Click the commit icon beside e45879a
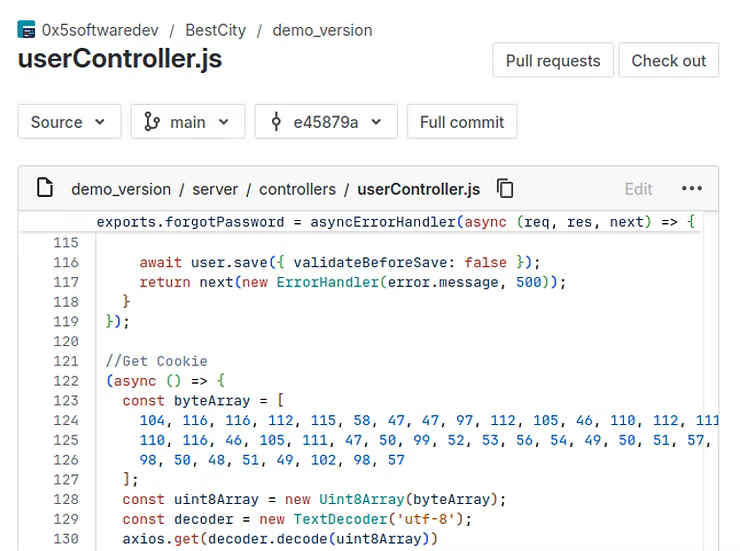Screen dimensions: 740x551 tap(276, 122)
